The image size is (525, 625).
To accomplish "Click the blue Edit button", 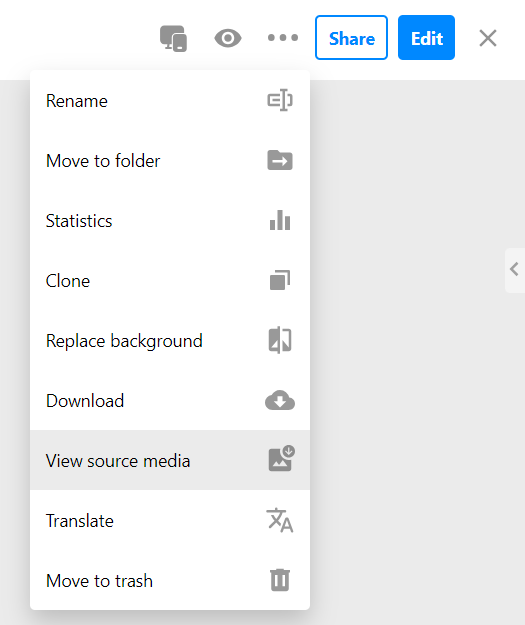I will pos(426,38).
